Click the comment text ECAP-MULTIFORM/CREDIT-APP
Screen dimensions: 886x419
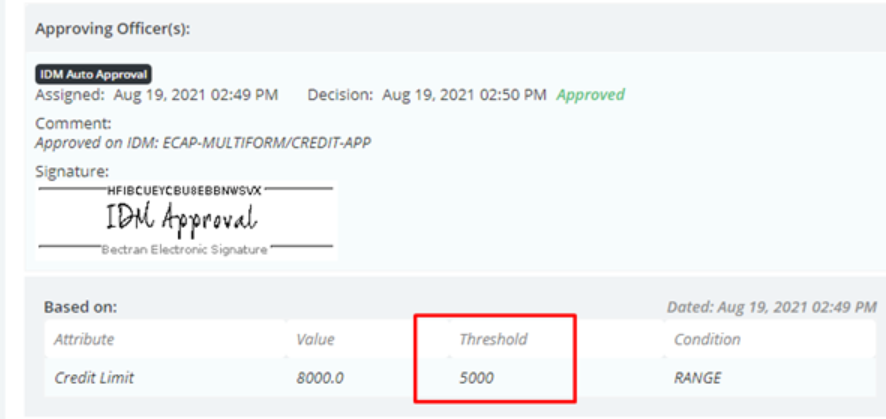tap(267, 143)
